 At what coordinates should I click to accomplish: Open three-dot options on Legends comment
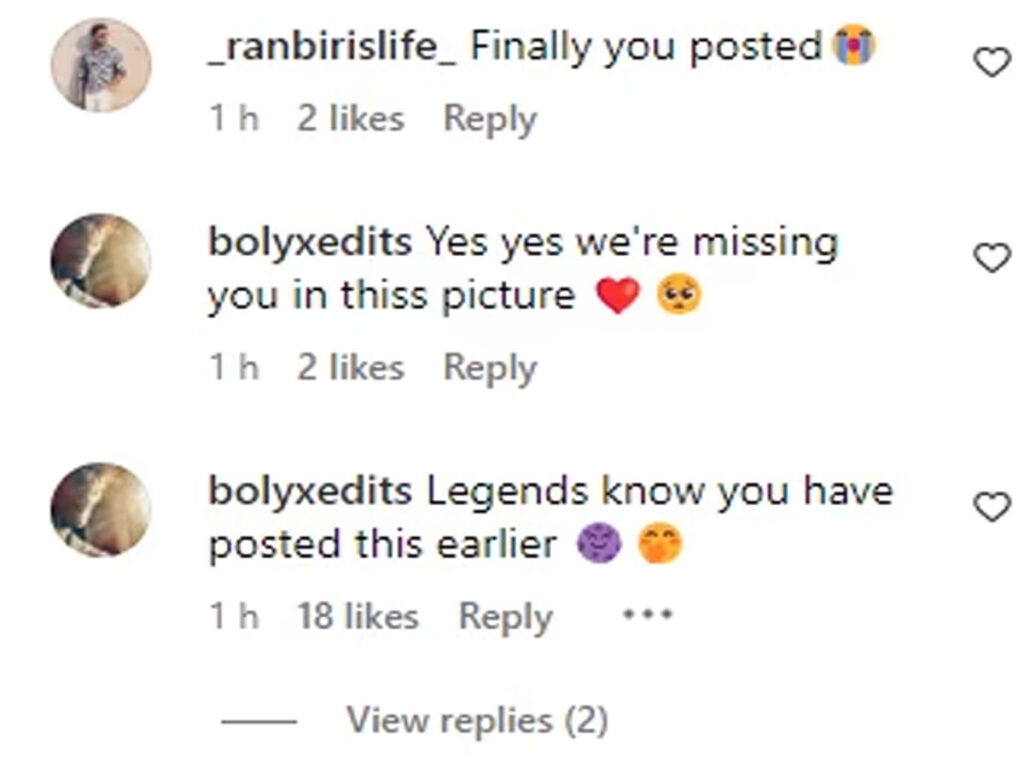(648, 615)
